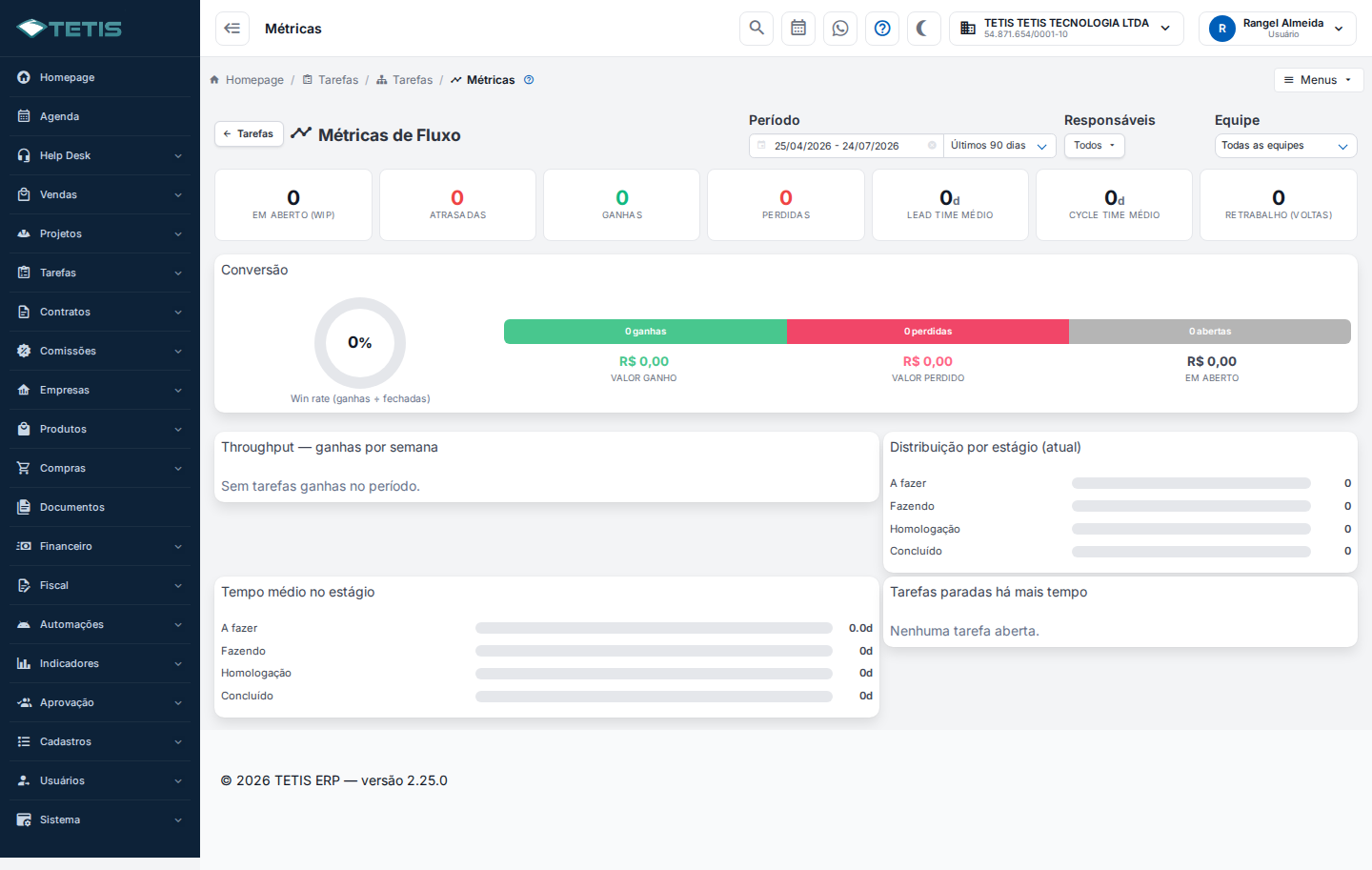The image size is (1372, 870).
Task: Click the Atrasadas metric card
Action: (x=457, y=205)
